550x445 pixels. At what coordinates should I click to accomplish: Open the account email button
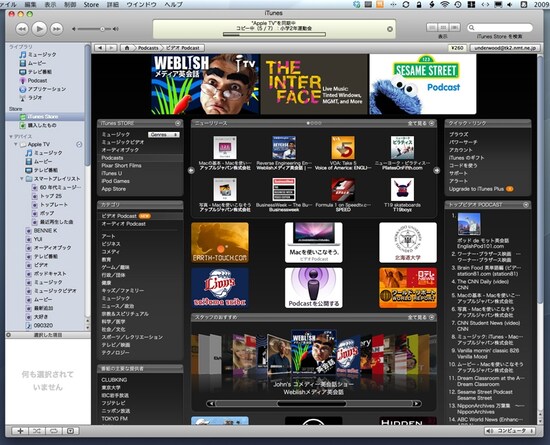[x=505, y=48]
